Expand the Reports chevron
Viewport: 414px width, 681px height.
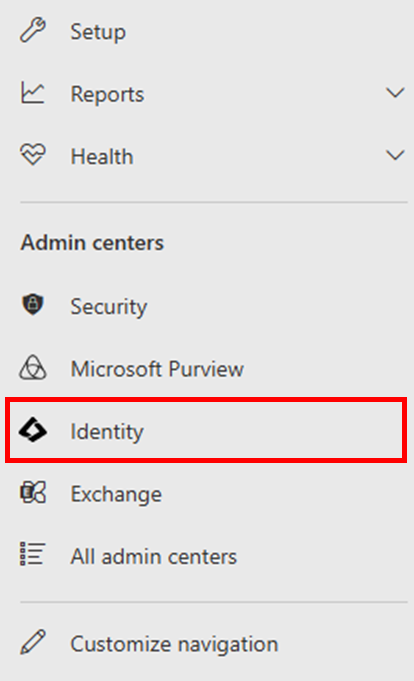[x=395, y=93]
